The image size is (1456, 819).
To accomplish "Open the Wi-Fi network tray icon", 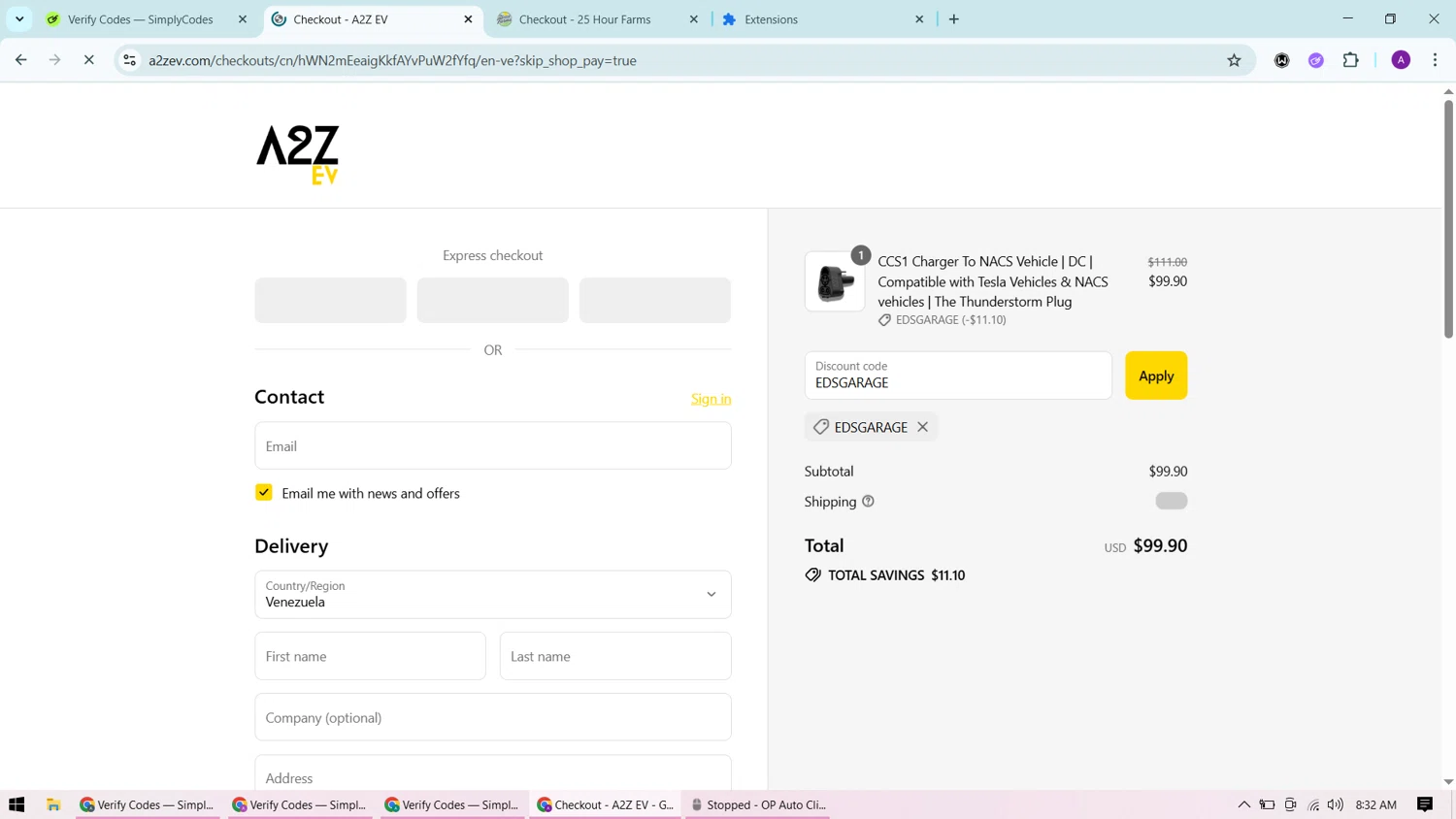I will pyautogui.click(x=1313, y=804).
